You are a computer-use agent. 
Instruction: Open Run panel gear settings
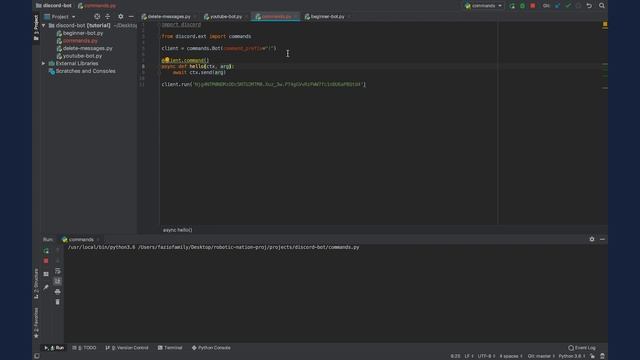tap(592, 240)
